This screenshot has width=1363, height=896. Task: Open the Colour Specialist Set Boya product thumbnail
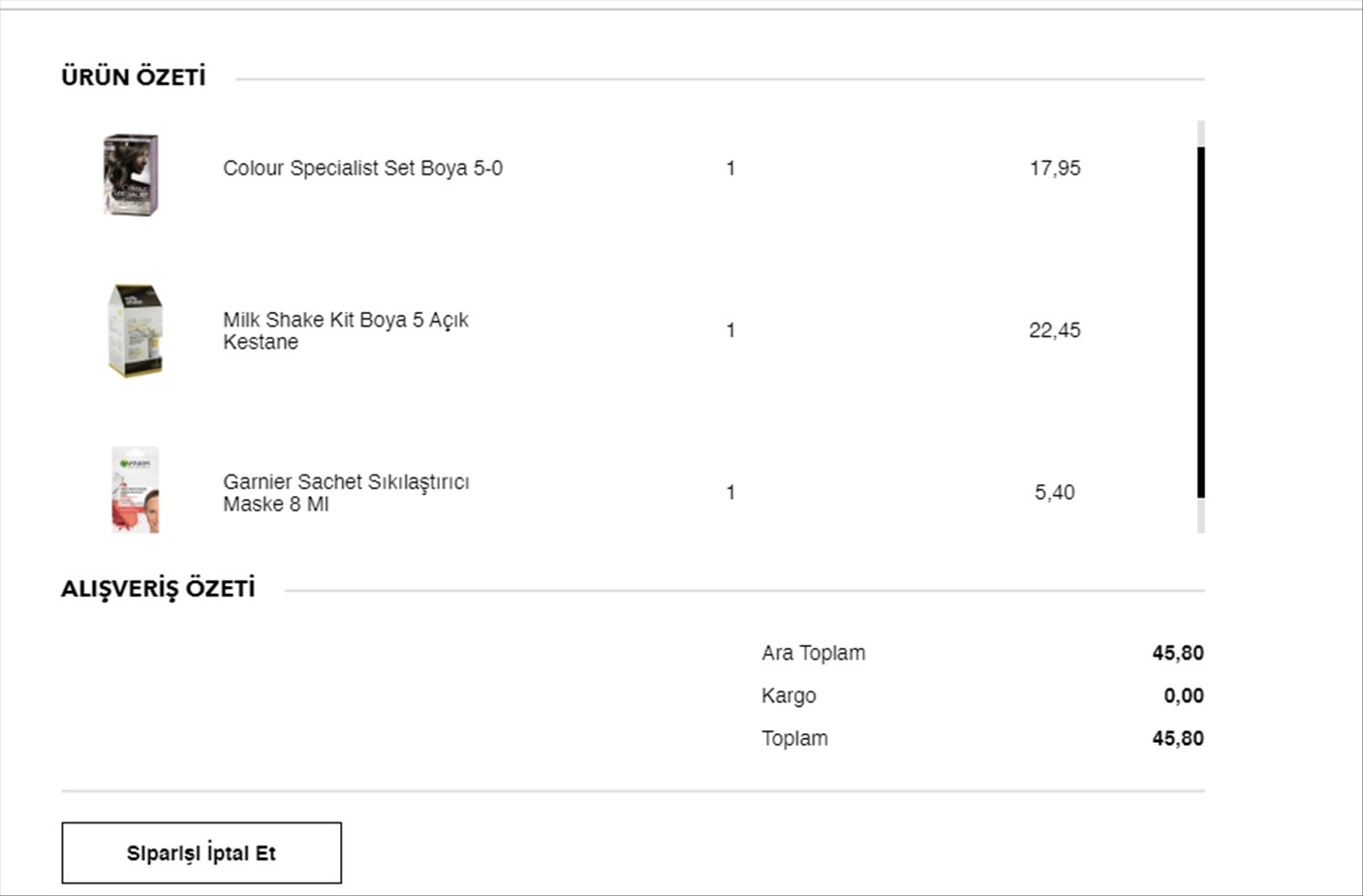[x=132, y=174]
